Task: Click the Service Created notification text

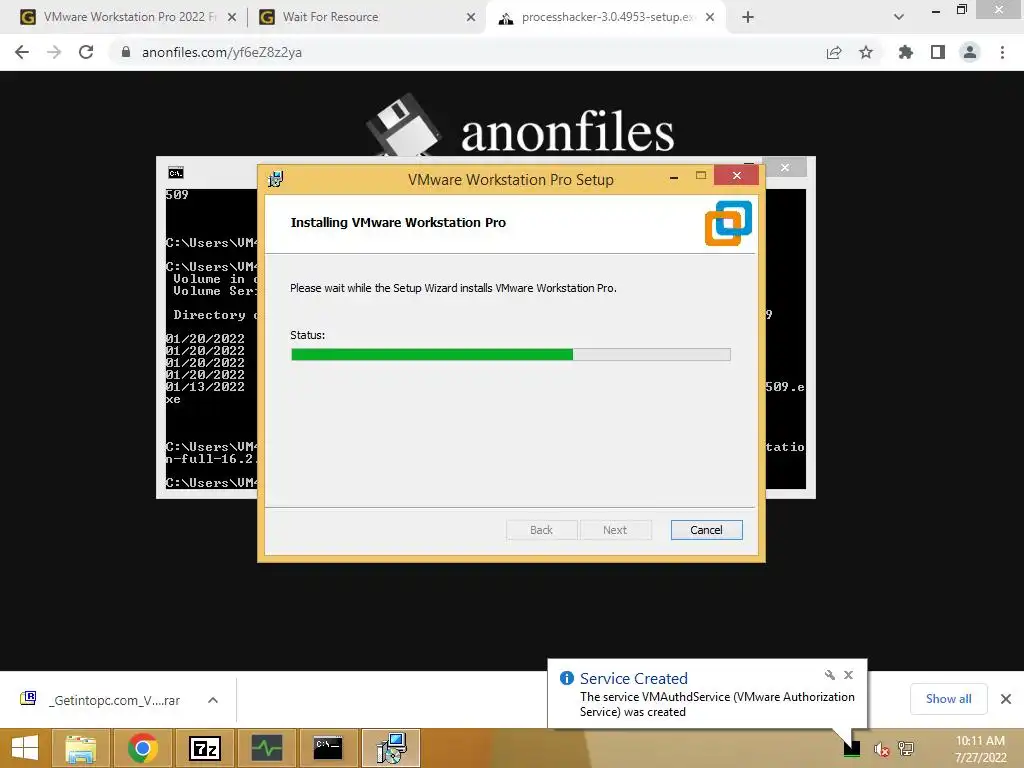Action: pos(717,704)
